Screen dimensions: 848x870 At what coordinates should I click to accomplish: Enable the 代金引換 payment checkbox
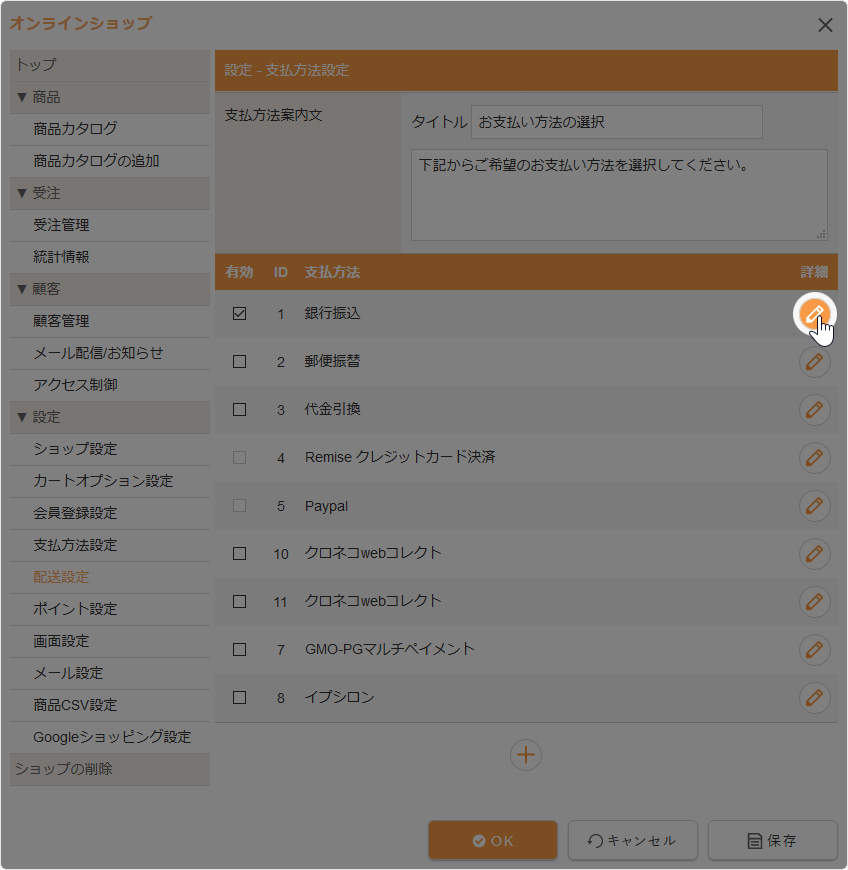tap(239, 410)
